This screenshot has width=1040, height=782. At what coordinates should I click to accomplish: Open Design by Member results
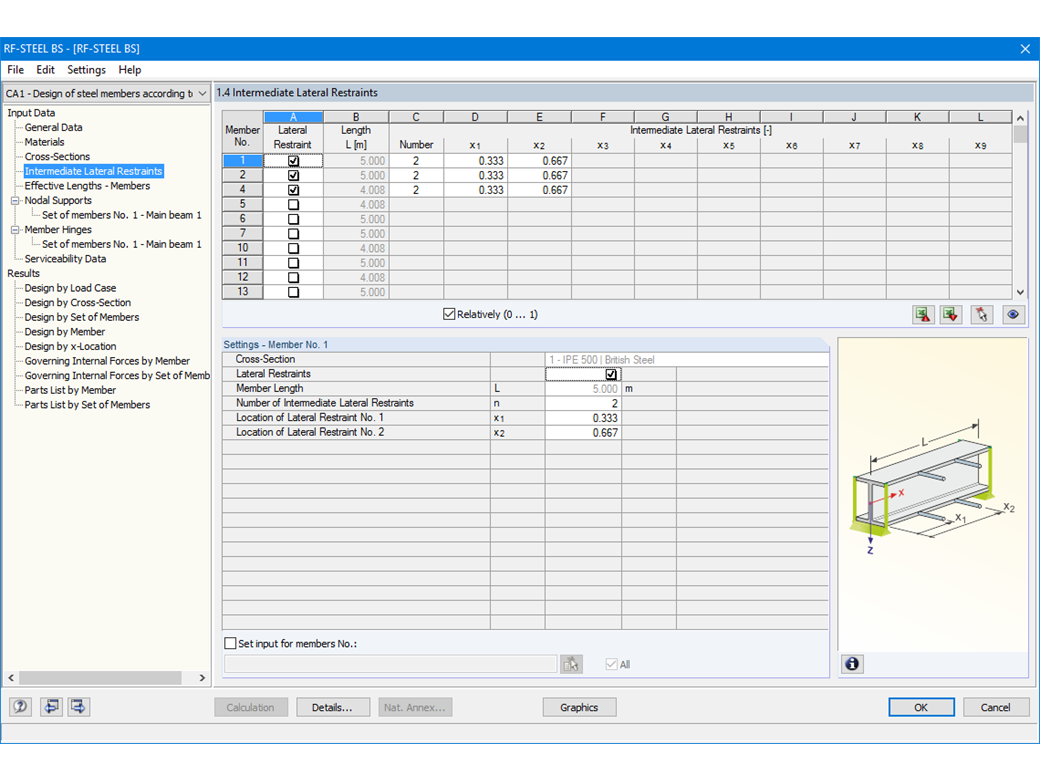click(64, 332)
